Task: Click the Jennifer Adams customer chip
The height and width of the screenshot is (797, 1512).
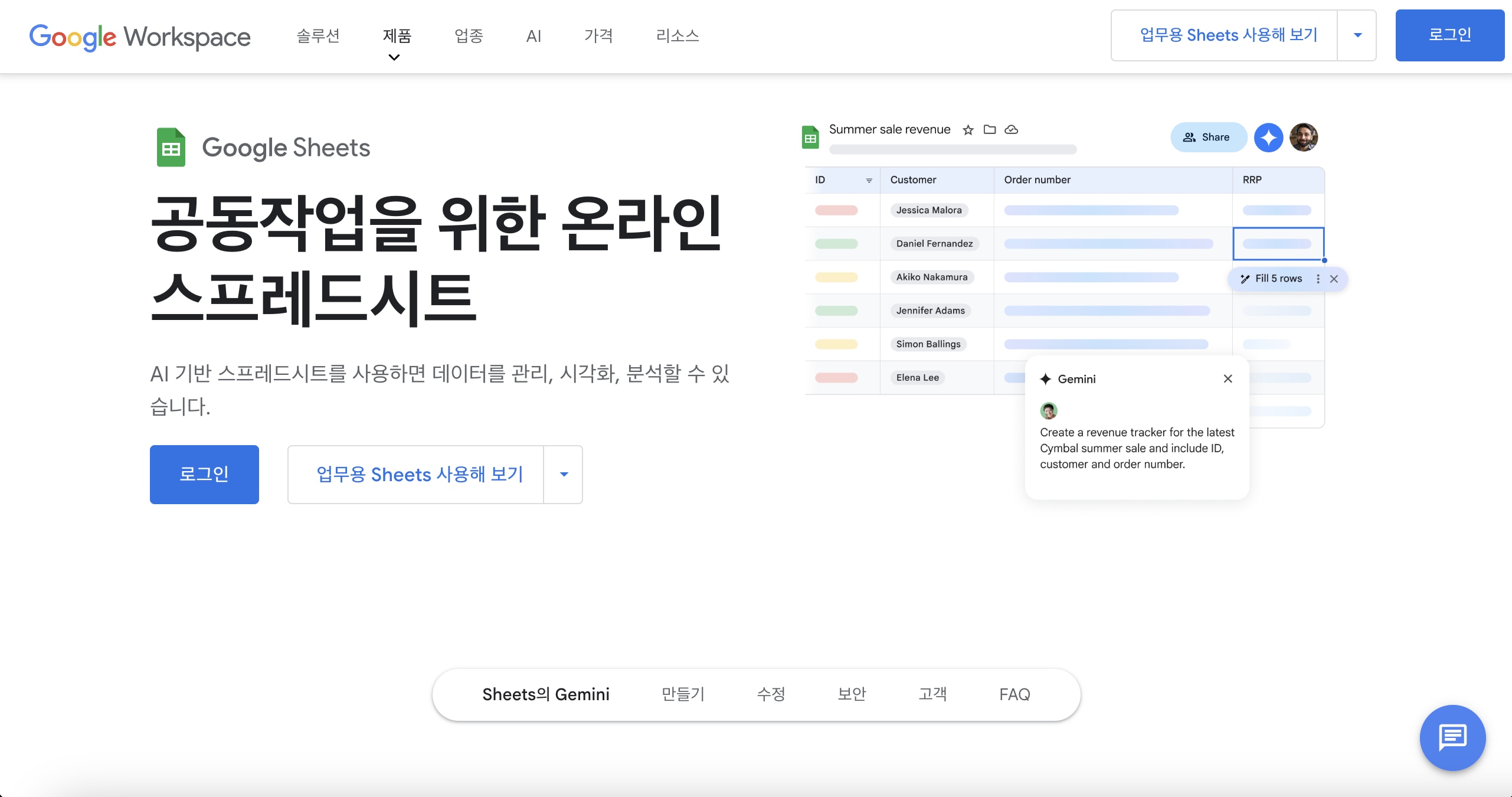Action: click(931, 311)
